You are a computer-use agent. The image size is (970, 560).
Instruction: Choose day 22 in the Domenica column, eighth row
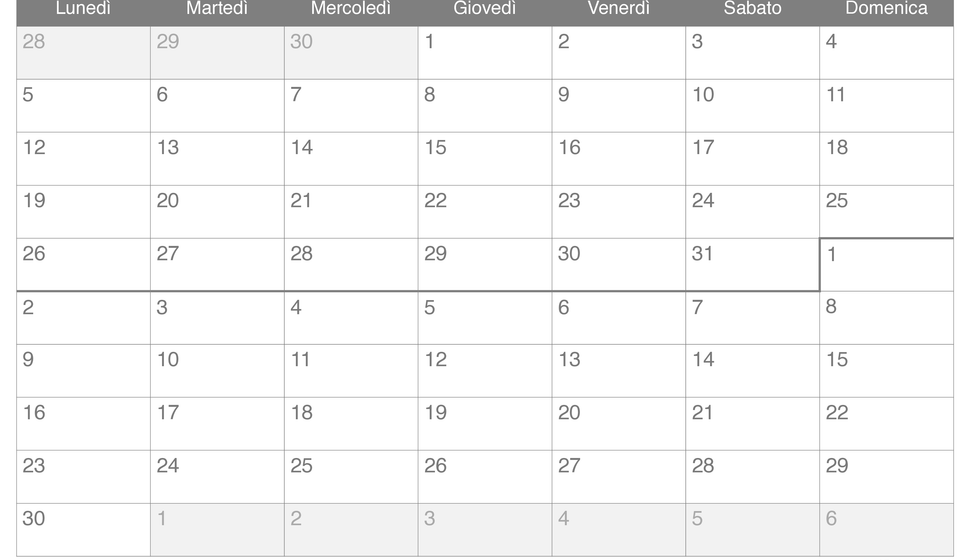886,424
